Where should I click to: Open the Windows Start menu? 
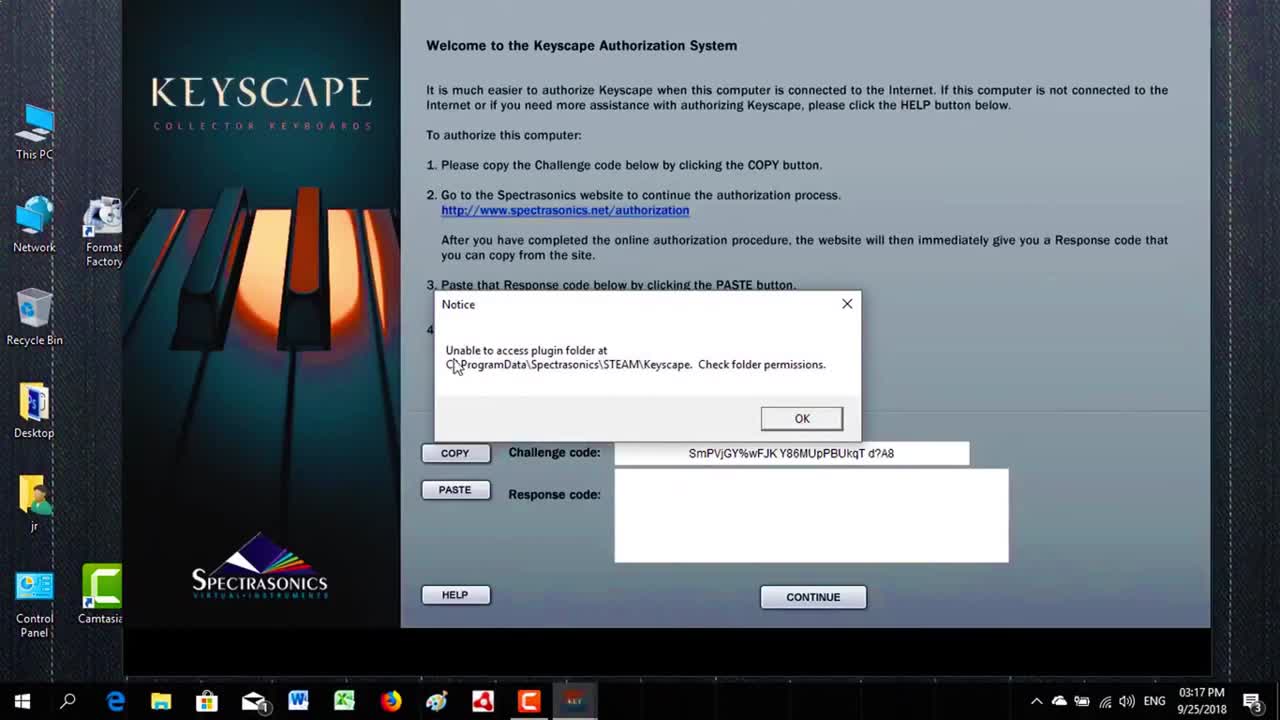click(22, 701)
